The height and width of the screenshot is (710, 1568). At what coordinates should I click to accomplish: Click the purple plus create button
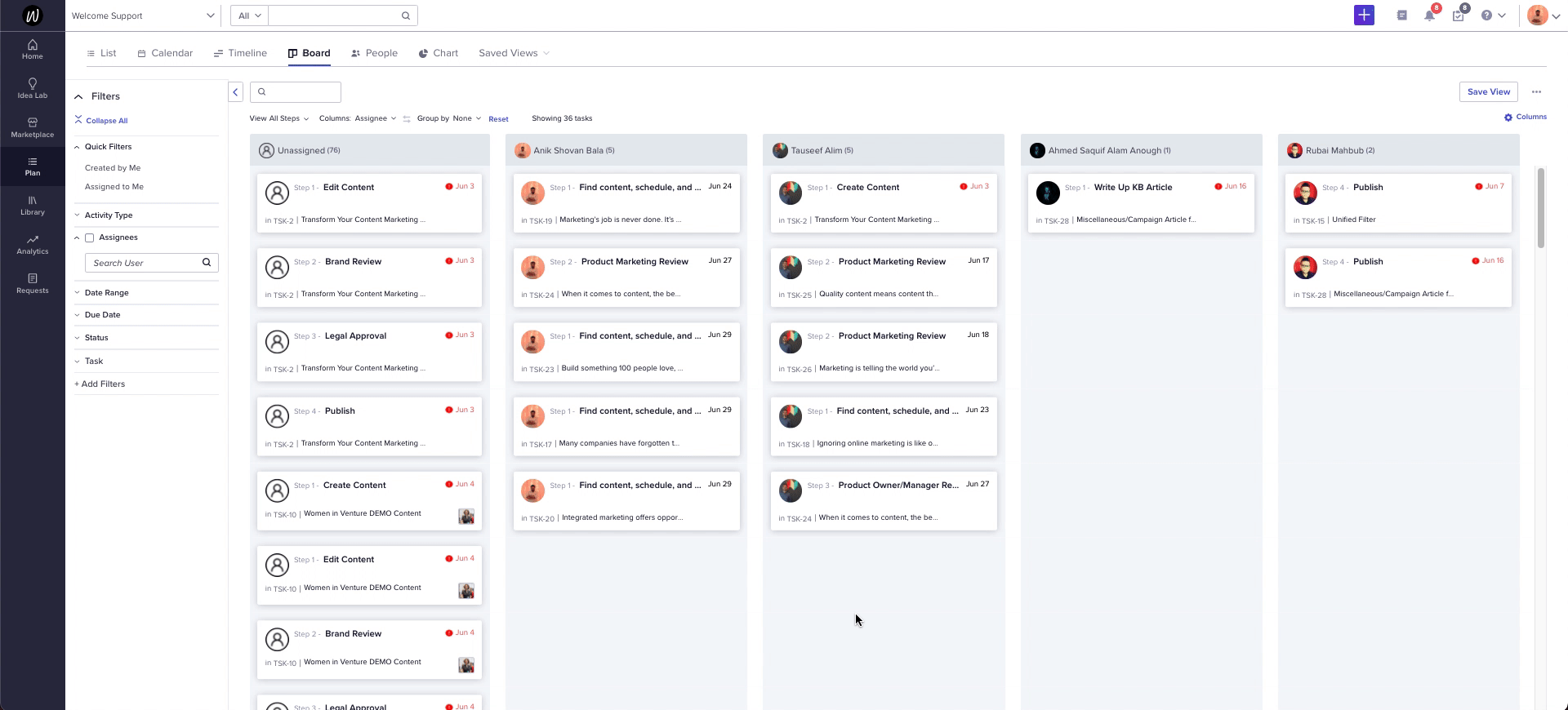(1364, 16)
